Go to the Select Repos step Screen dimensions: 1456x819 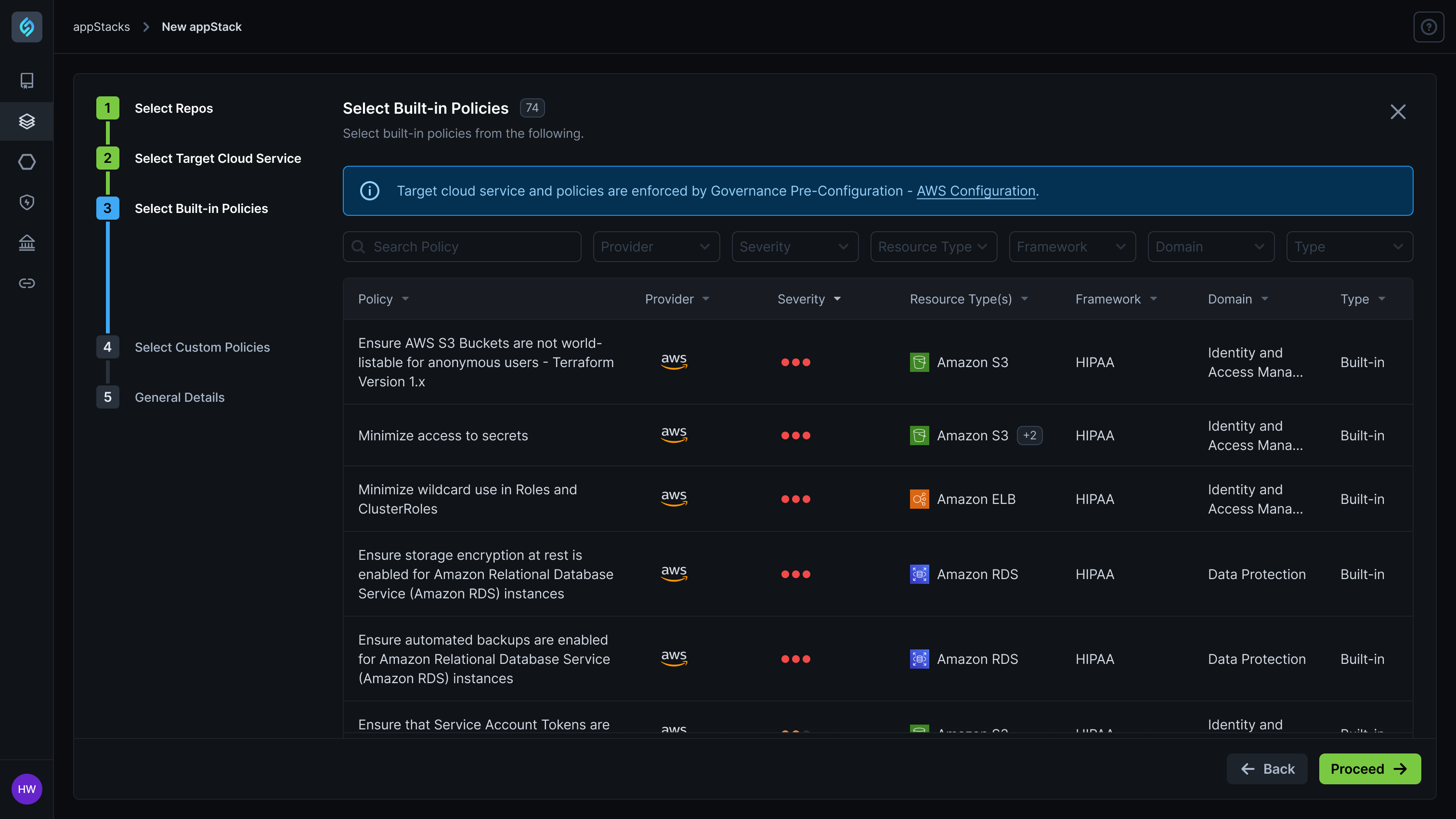pyautogui.click(x=173, y=108)
